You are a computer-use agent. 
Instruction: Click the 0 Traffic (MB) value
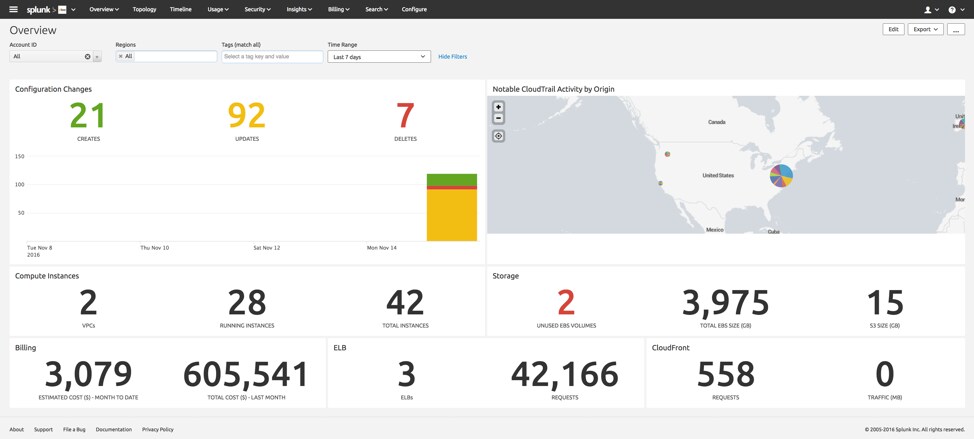tap(885, 375)
